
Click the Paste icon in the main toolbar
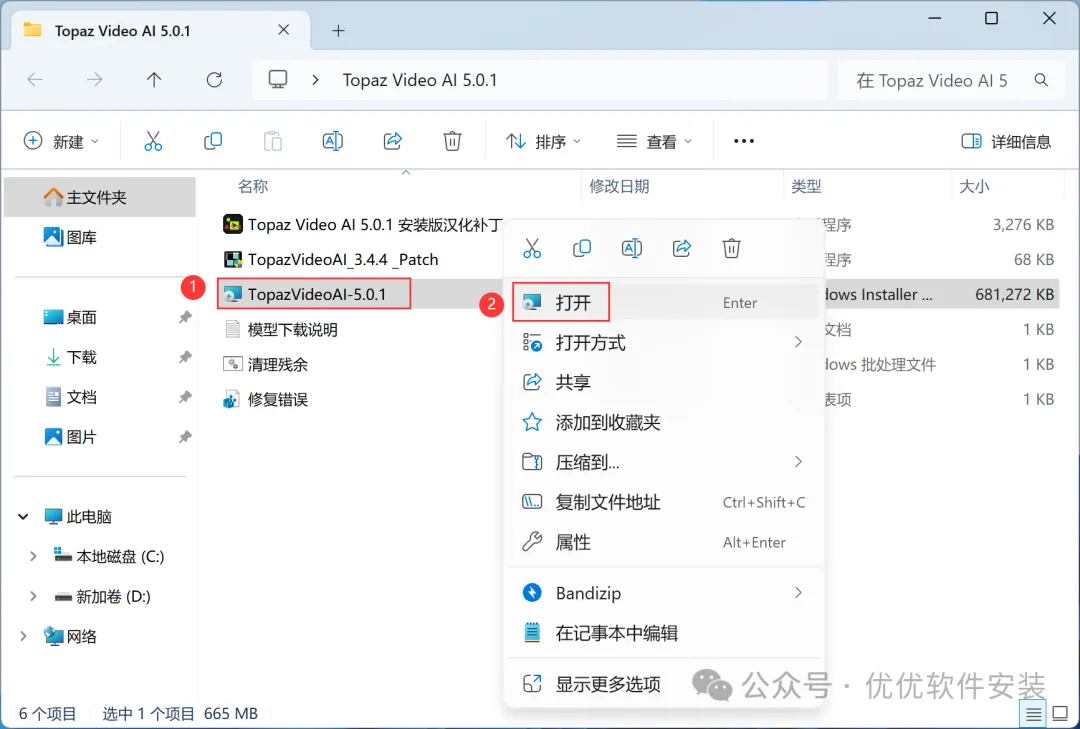coord(273,141)
